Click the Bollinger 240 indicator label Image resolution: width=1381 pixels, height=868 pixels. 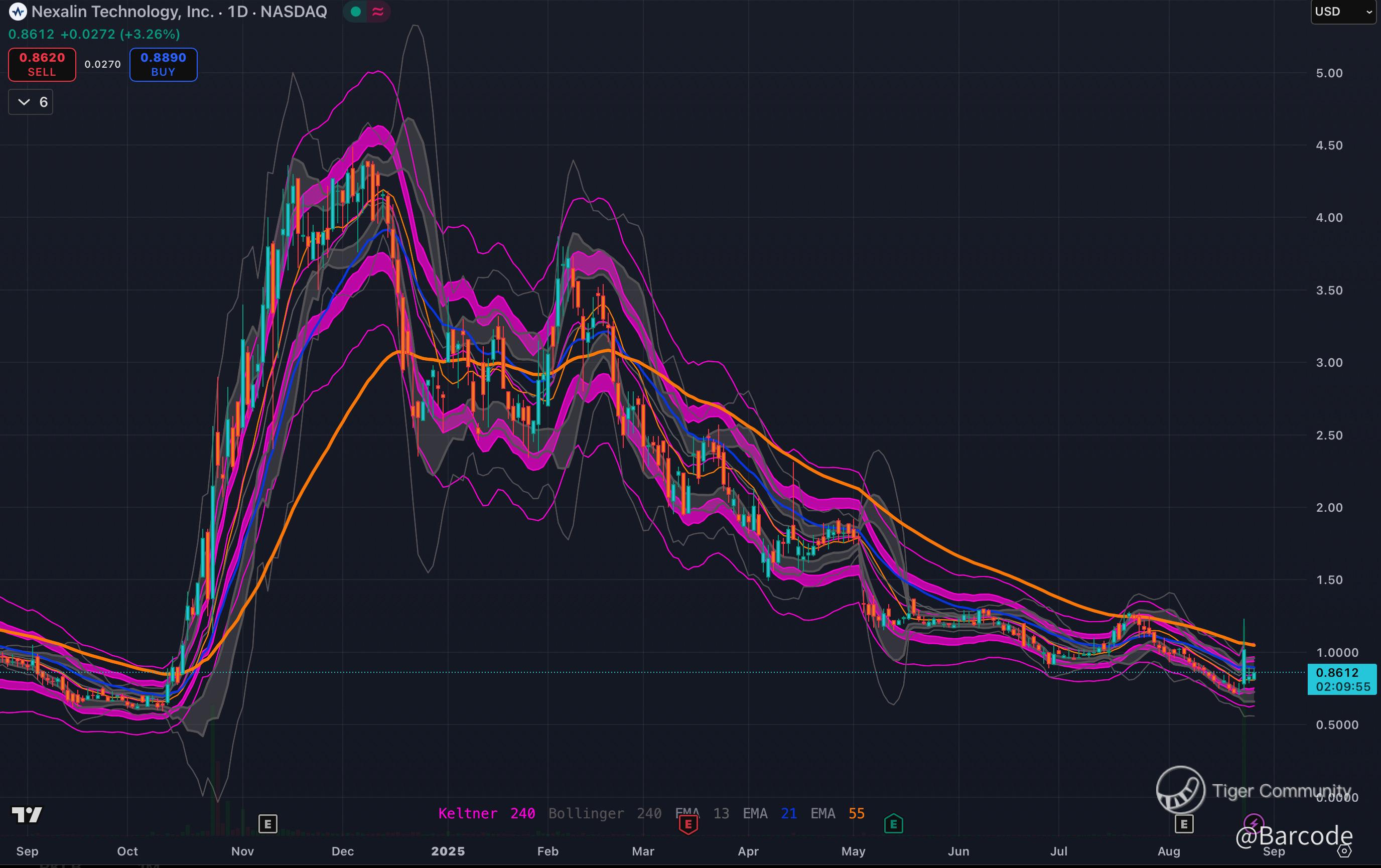pos(605,813)
